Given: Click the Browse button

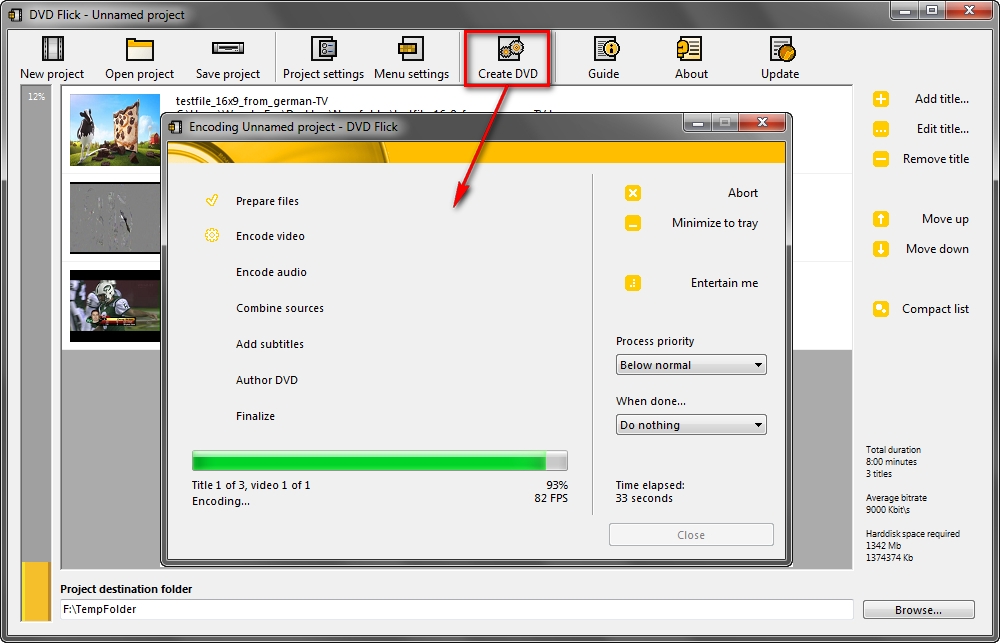Looking at the screenshot, I should tap(918, 610).
